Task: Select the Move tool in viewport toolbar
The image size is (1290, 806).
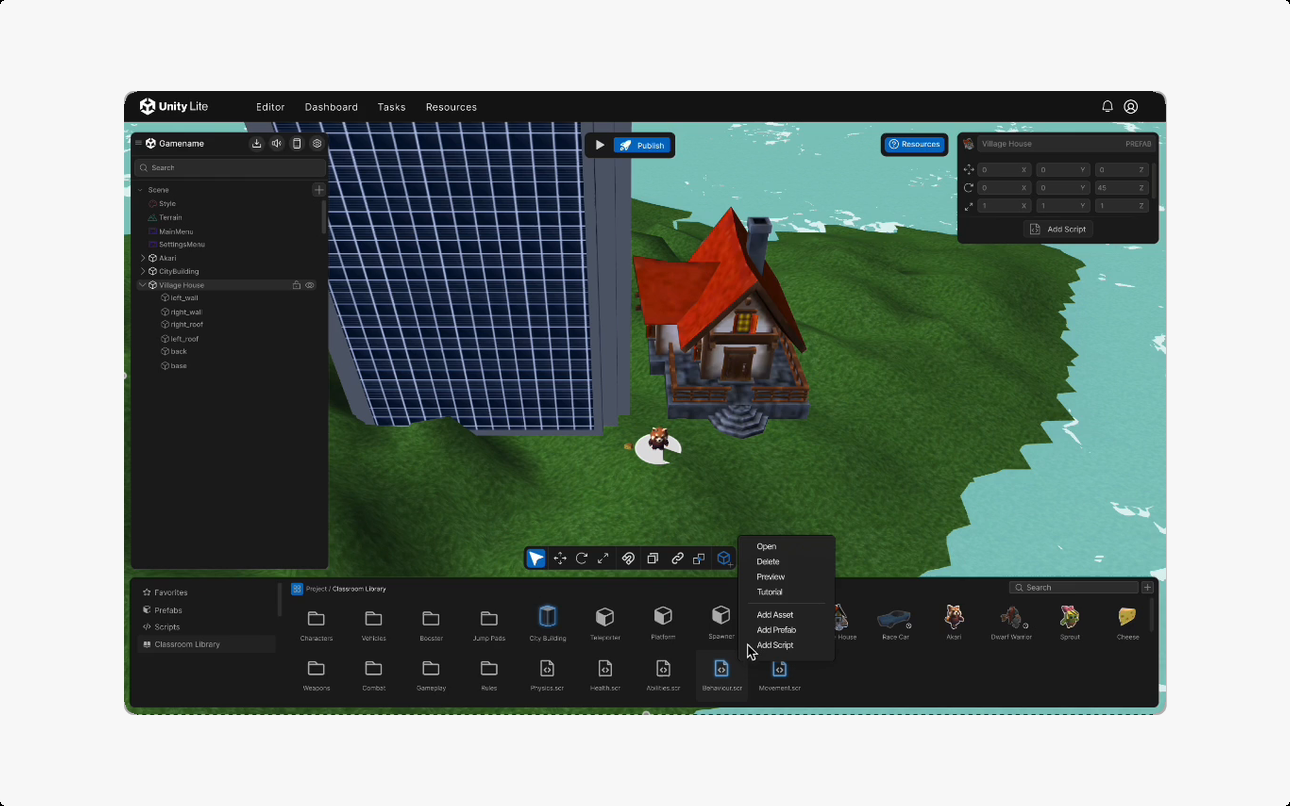Action: coord(560,559)
